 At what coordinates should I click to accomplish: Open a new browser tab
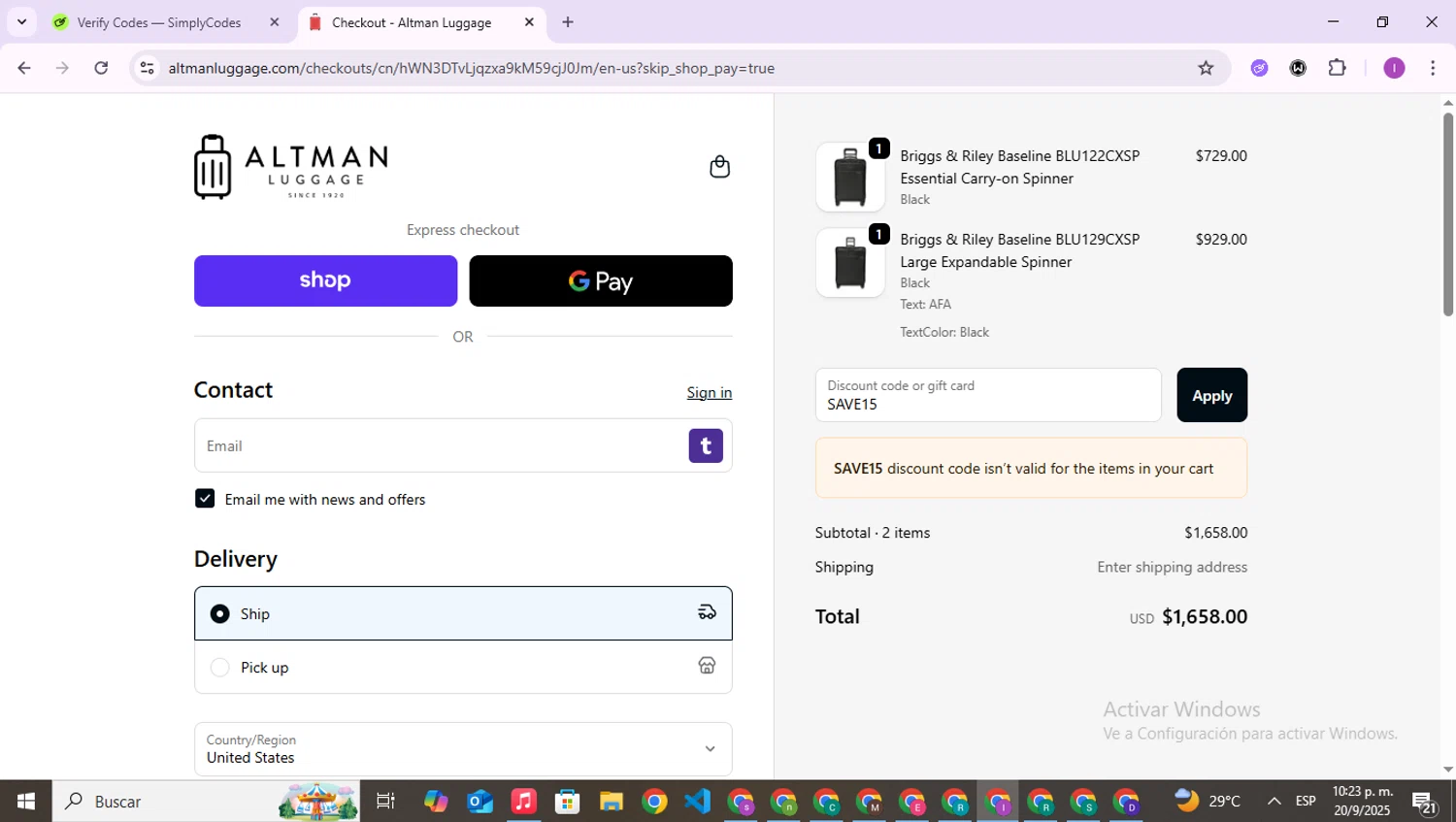click(568, 22)
